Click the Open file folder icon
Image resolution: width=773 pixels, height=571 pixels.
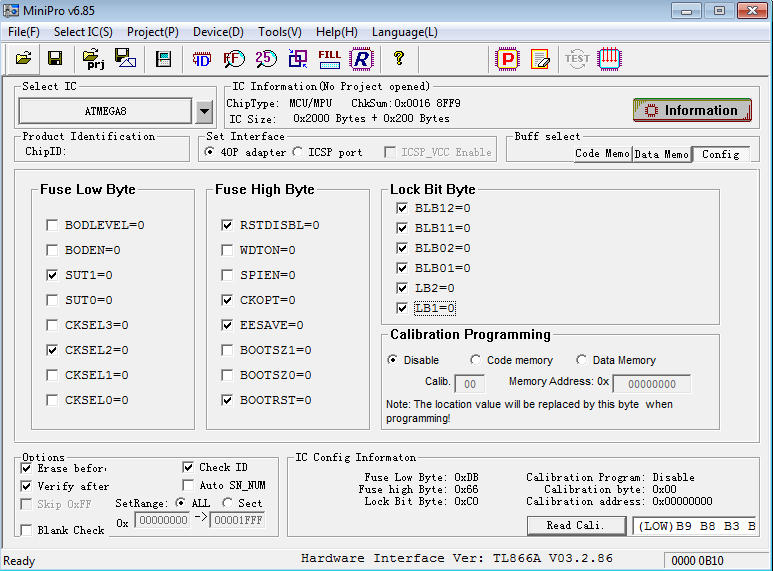pos(24,59)
